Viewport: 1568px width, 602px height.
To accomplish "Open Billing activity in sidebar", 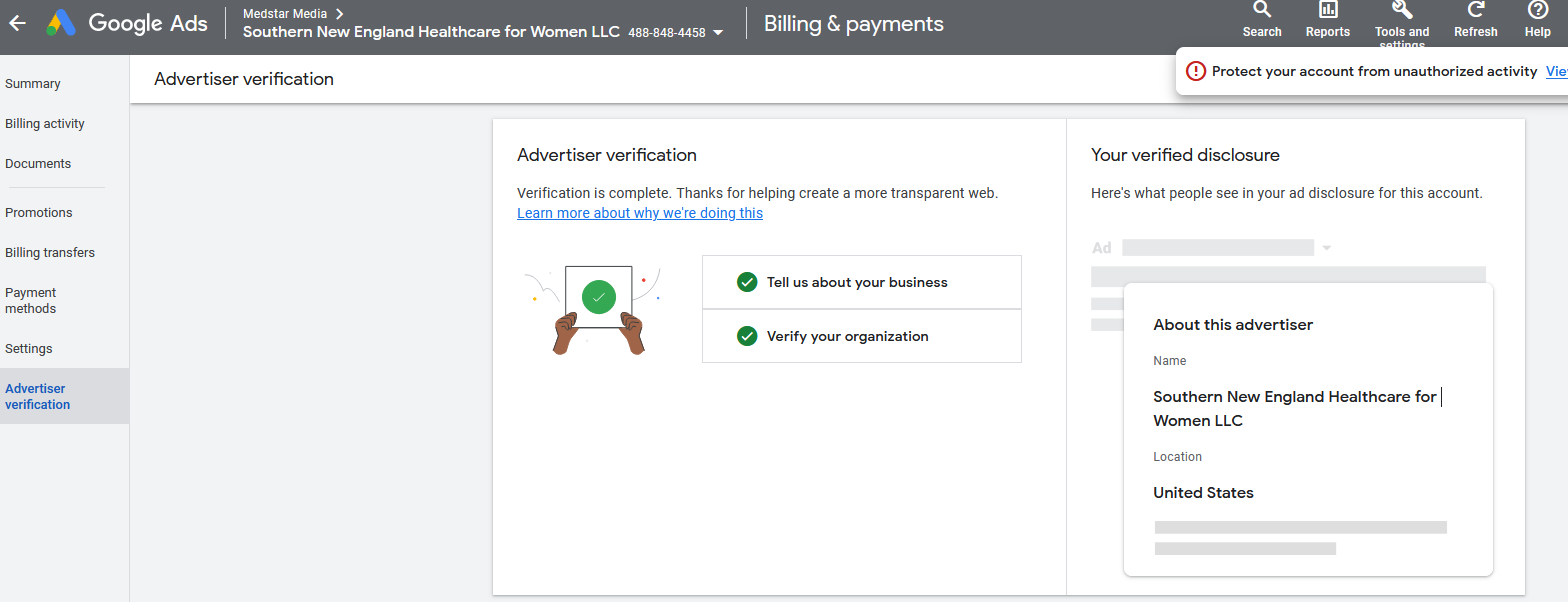I will [x=45, y=124].
